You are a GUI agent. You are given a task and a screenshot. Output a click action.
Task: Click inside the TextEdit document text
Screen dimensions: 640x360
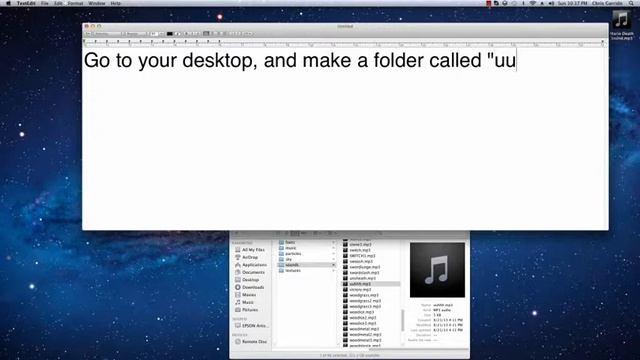click(300, 60)
